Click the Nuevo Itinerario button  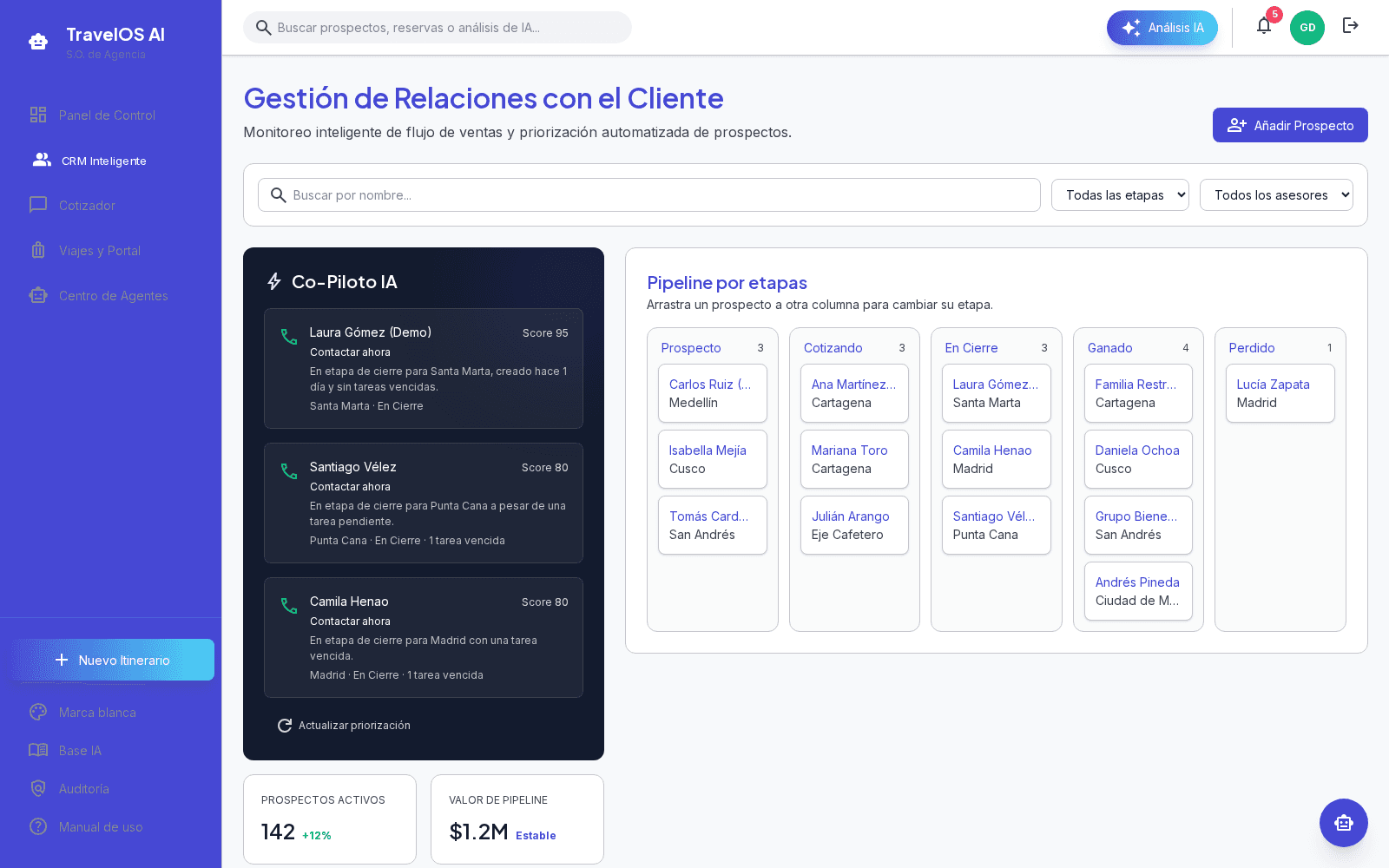point(113,660)
